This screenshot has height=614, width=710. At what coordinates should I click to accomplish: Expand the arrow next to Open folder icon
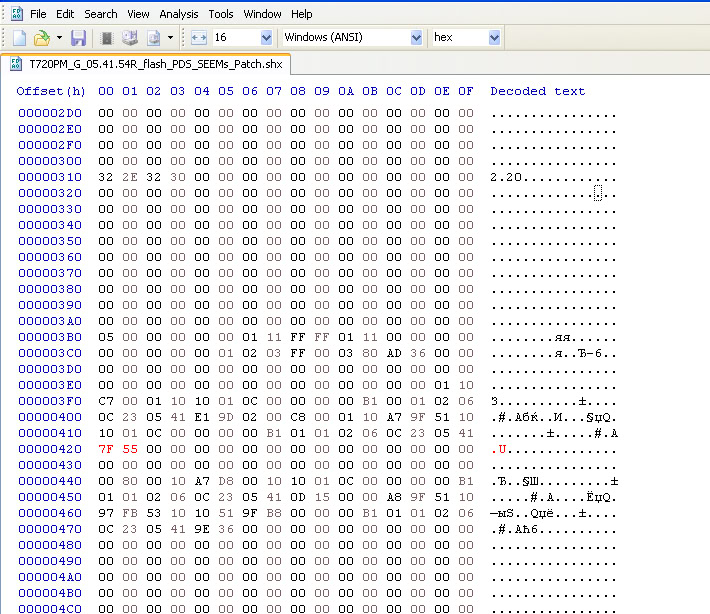pos(59,38)
